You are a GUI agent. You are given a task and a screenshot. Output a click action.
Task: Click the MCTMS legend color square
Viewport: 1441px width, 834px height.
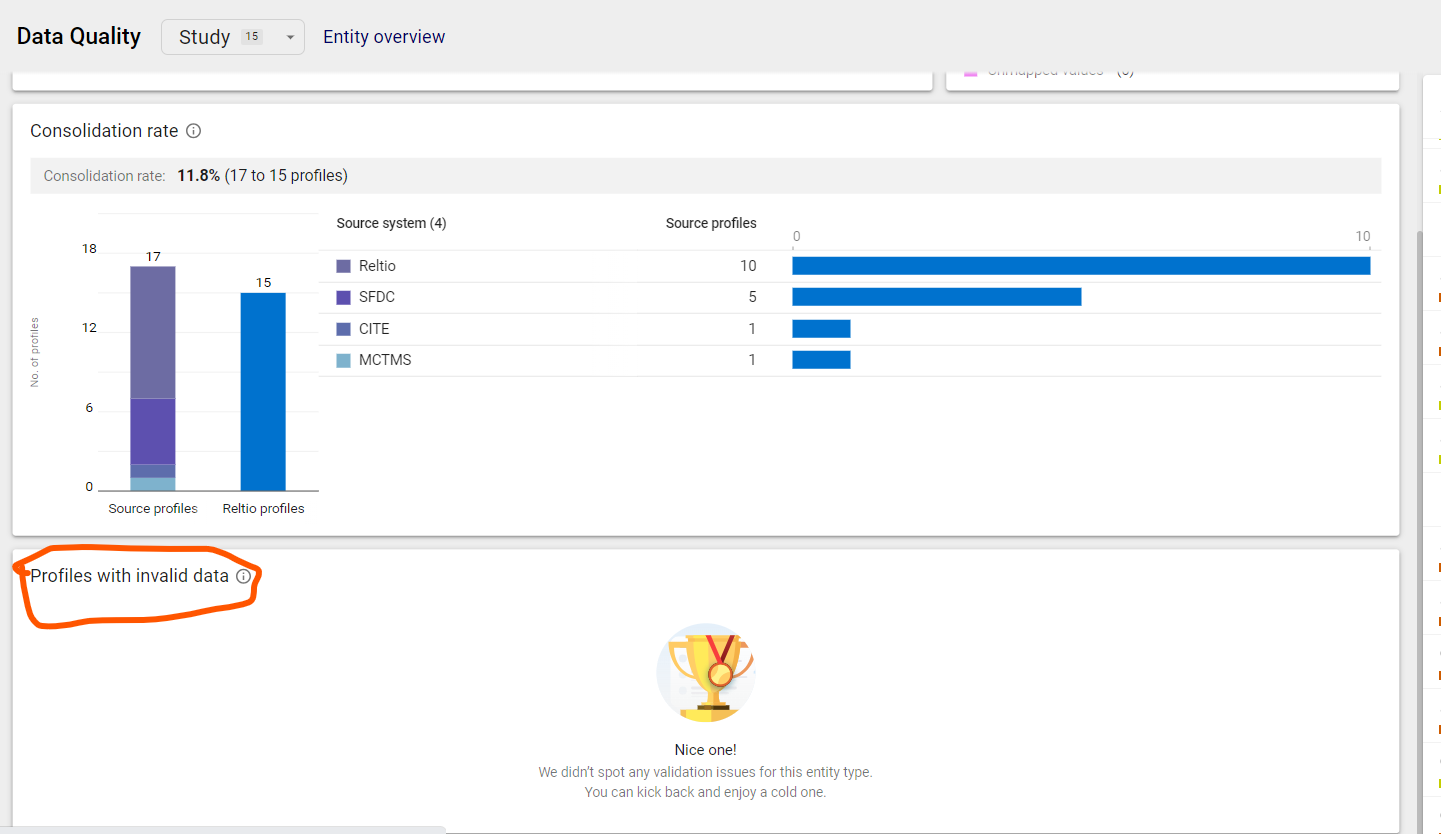[x=341, y=359]
